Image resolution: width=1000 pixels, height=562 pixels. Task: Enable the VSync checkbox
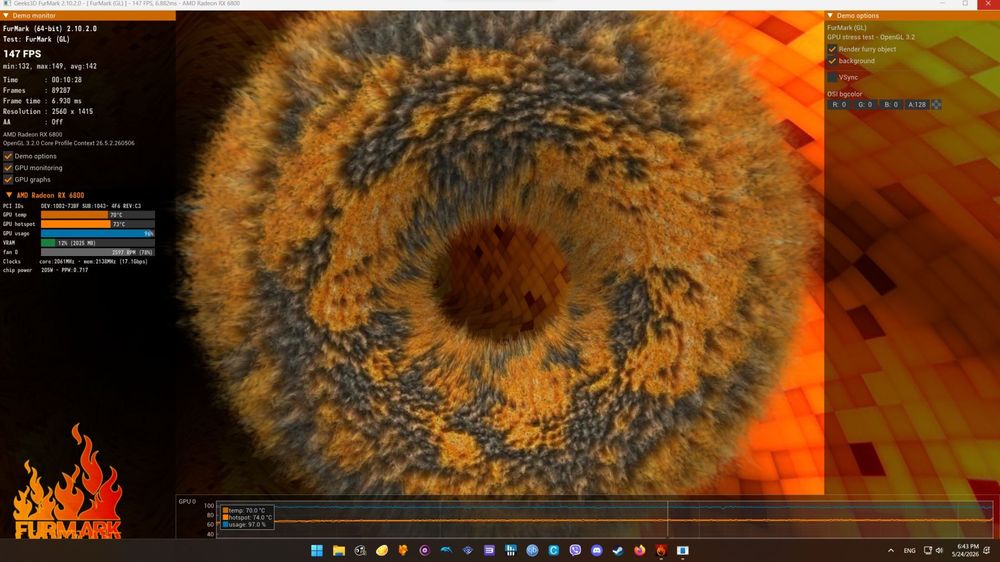[x=832, y=77]
